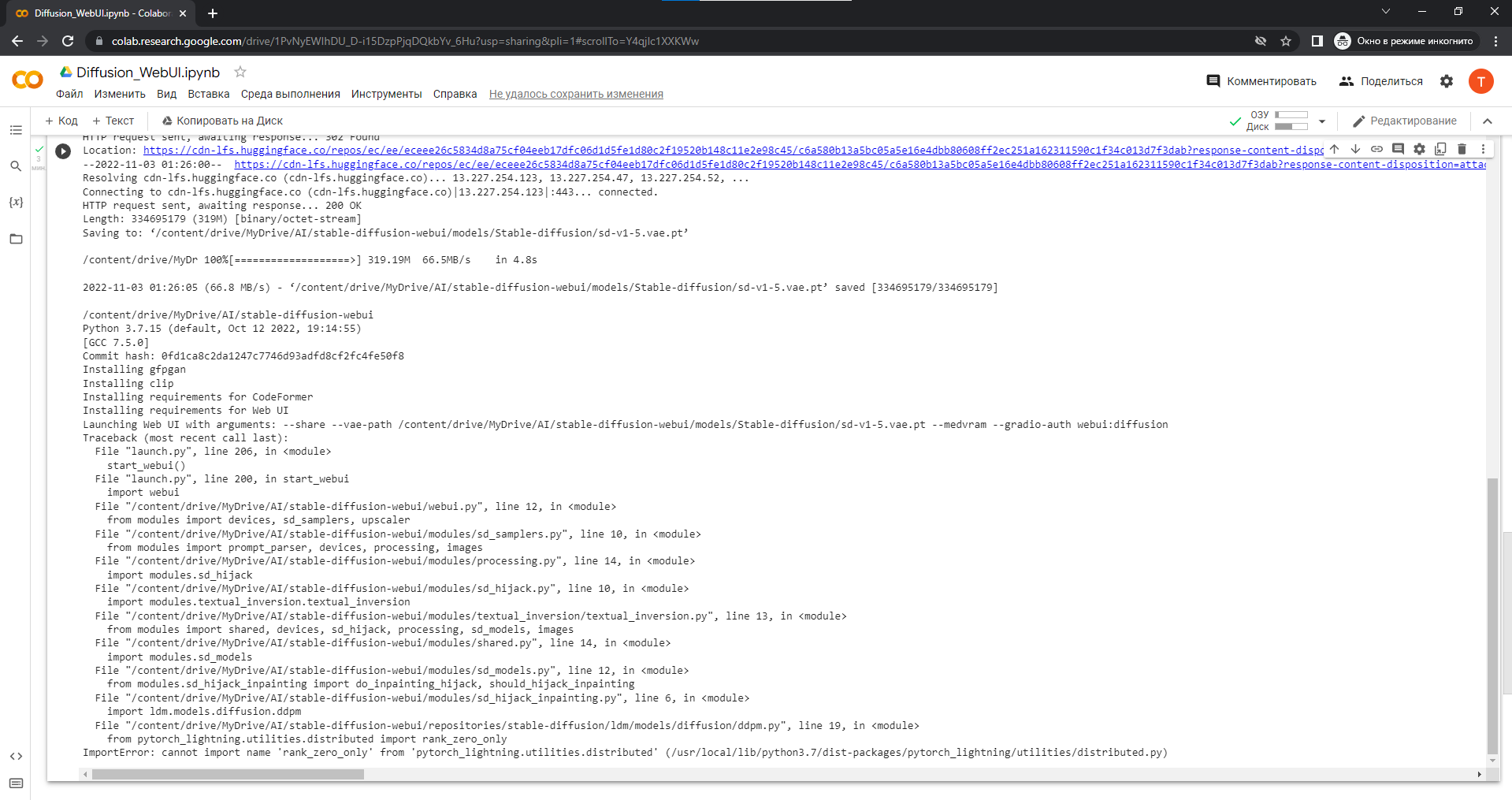Open the more cell actions menu
1512x800 pixels.
point(1483,149)
